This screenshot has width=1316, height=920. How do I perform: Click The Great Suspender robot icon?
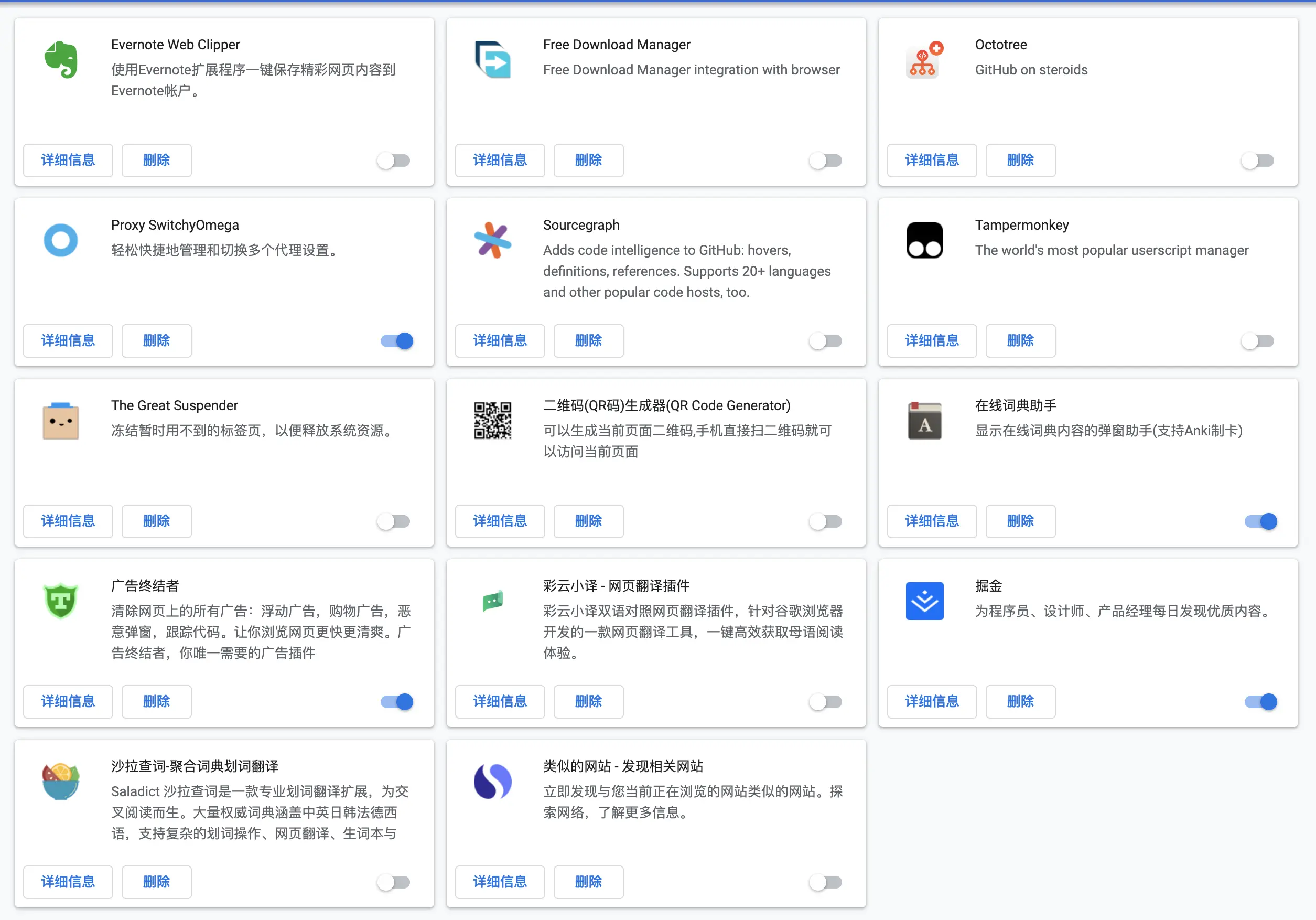point(61,421)
